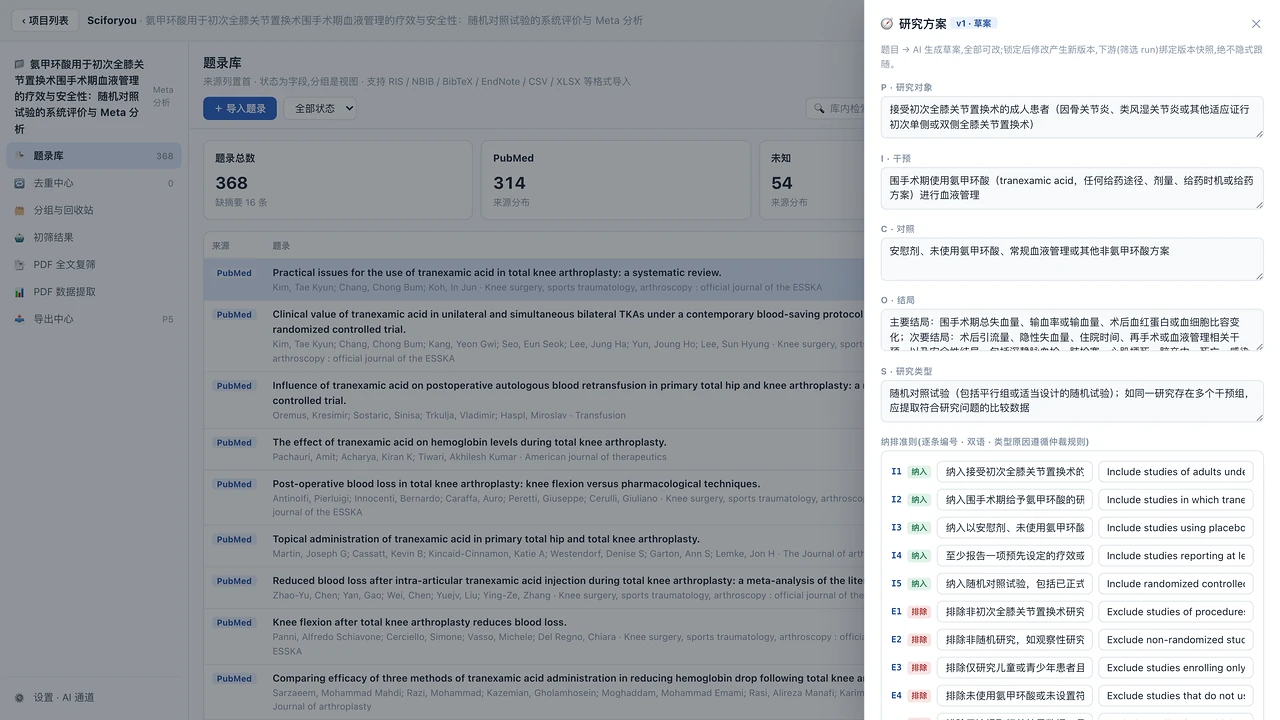Screen dimensions: 1280x720
Task: Go back to 项目列表
Action: coord(45,20)
